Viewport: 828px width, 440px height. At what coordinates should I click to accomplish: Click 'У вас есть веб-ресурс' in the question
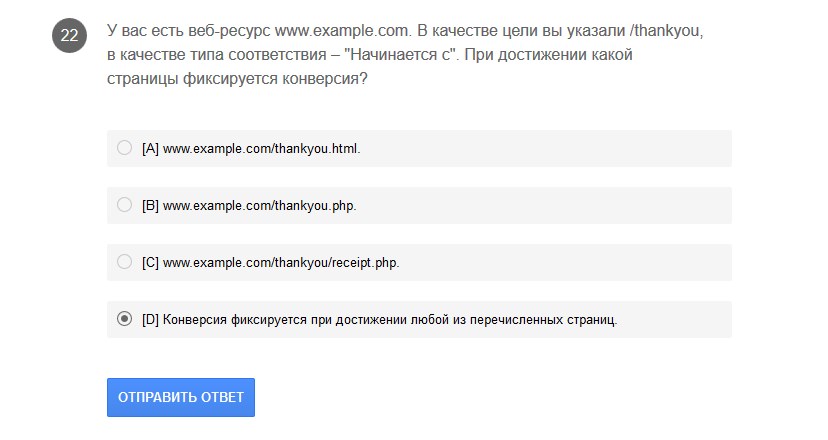point(188,31)
